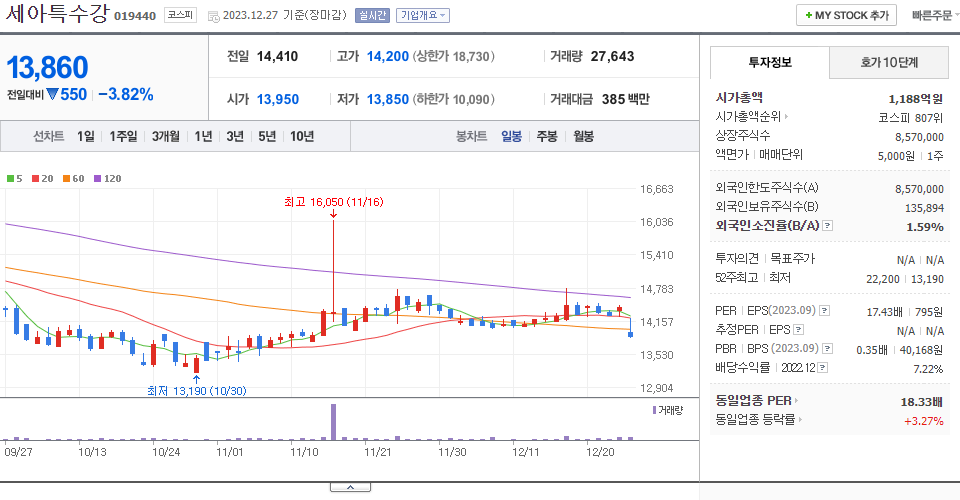
Task: Click the 거래량 27,643 value
Action: click(612, 56)
